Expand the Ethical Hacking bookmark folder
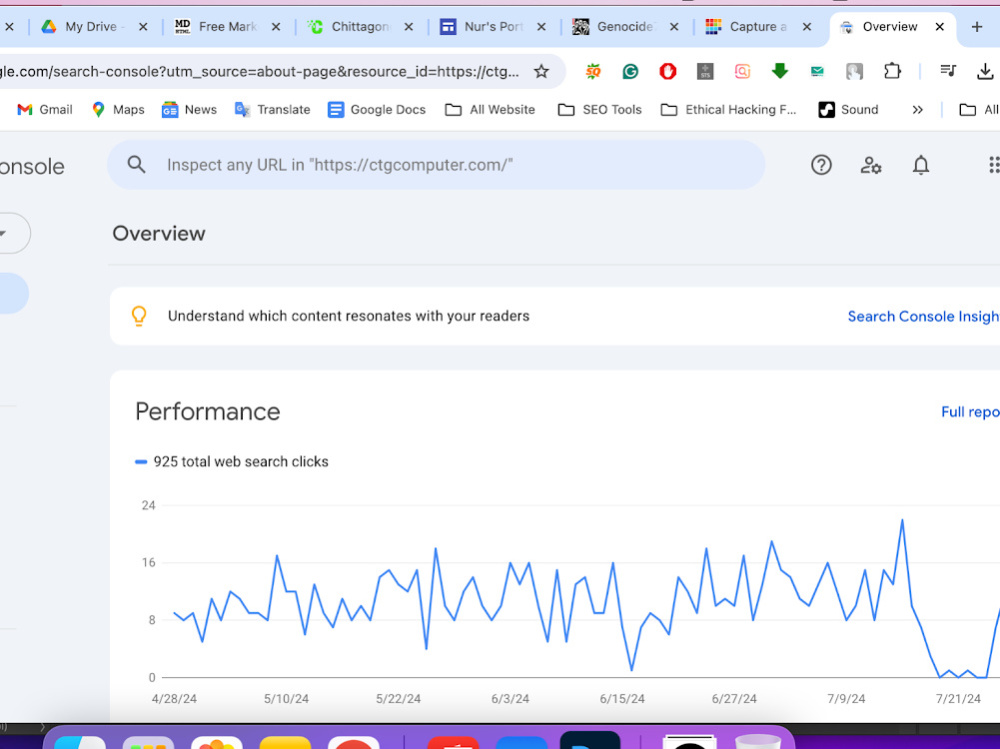 point(728,110)
